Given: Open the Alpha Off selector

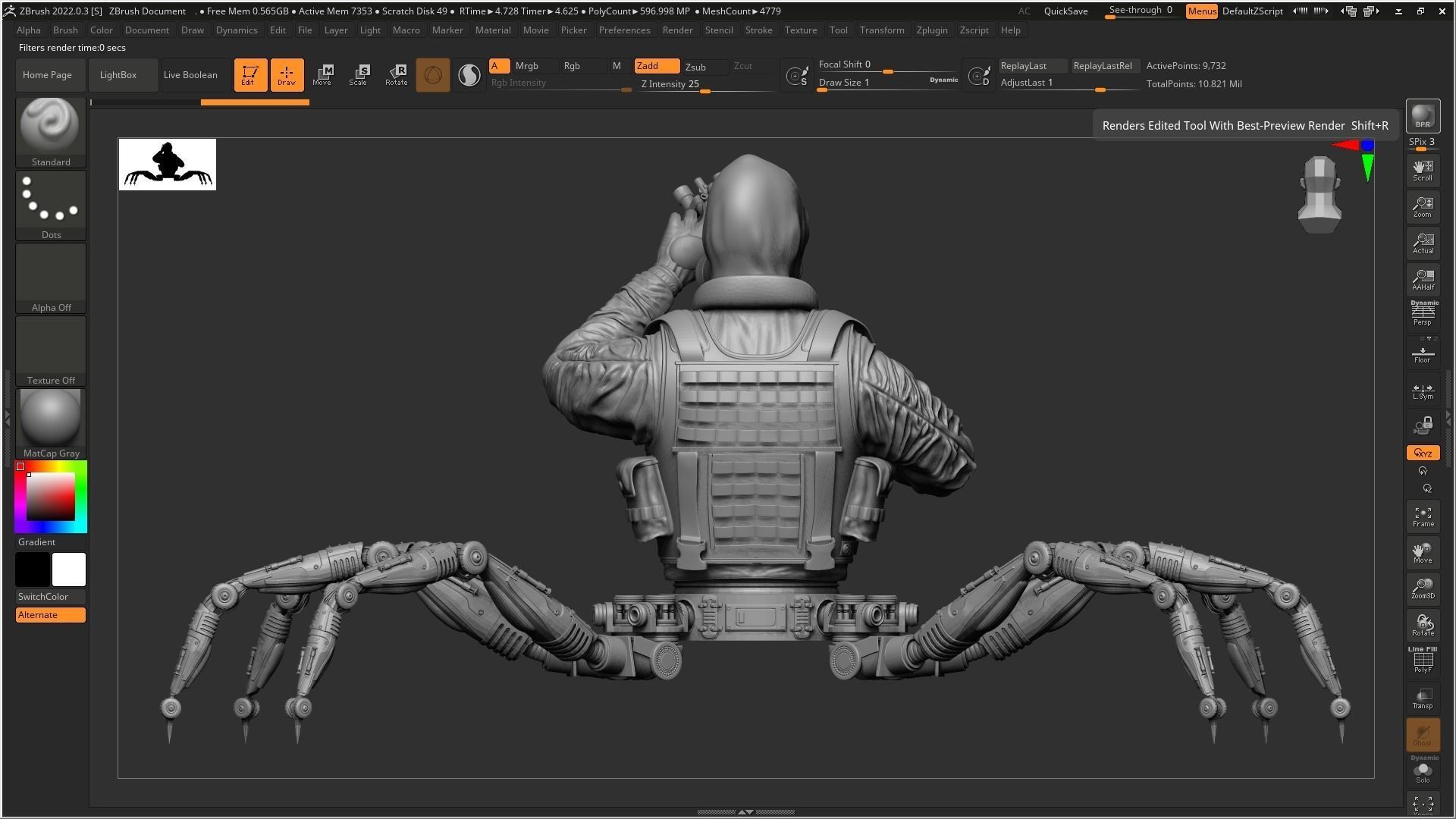Looking at the screenshot, I should 51,278.
